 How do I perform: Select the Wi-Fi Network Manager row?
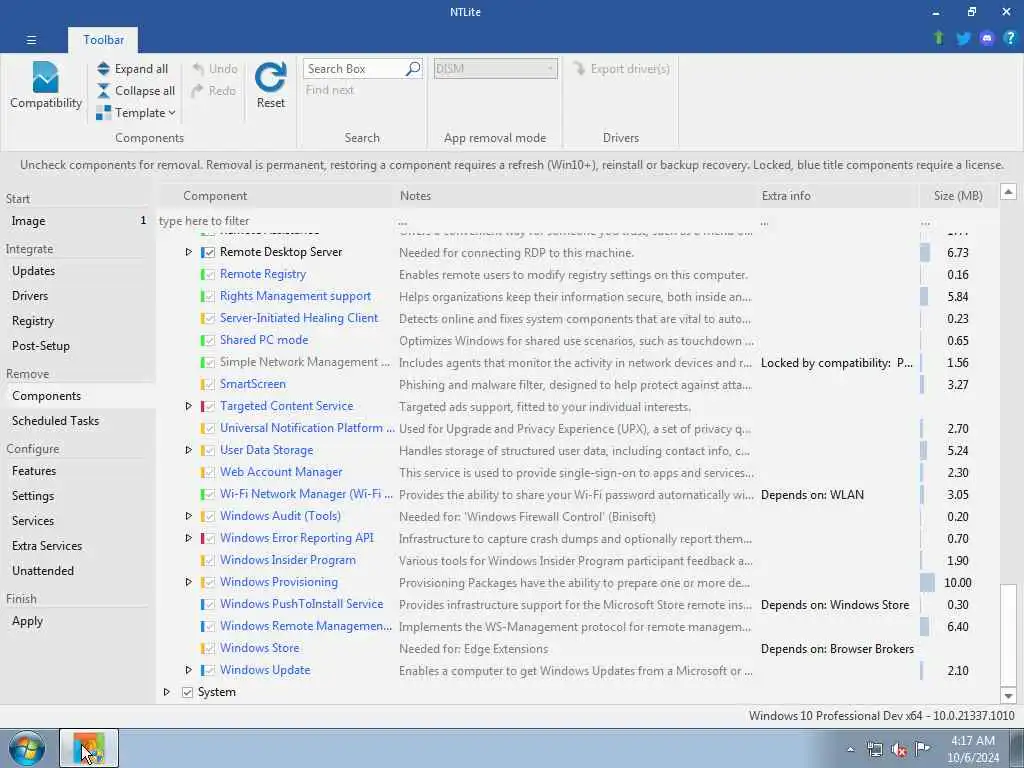pos(578,494)
